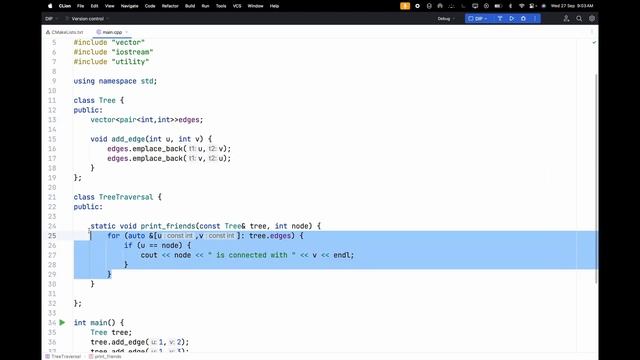Click 'print_friends' in the function declaration
The height and width of the screenshot is (360, 640).
click(168, 226)
